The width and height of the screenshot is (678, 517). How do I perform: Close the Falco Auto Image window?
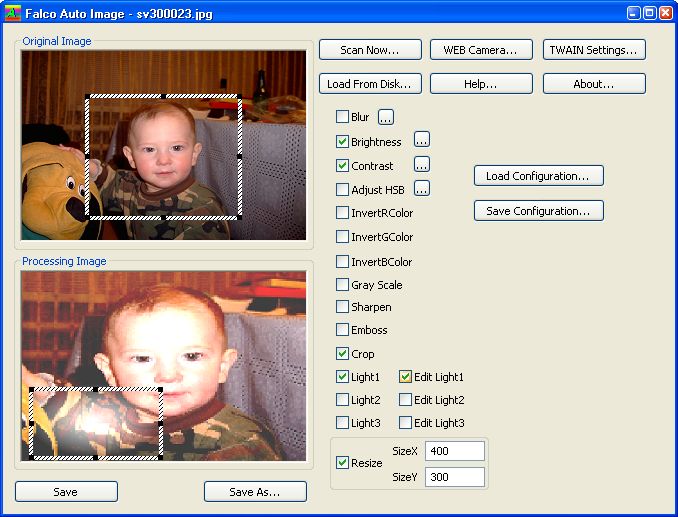point(666,13)
